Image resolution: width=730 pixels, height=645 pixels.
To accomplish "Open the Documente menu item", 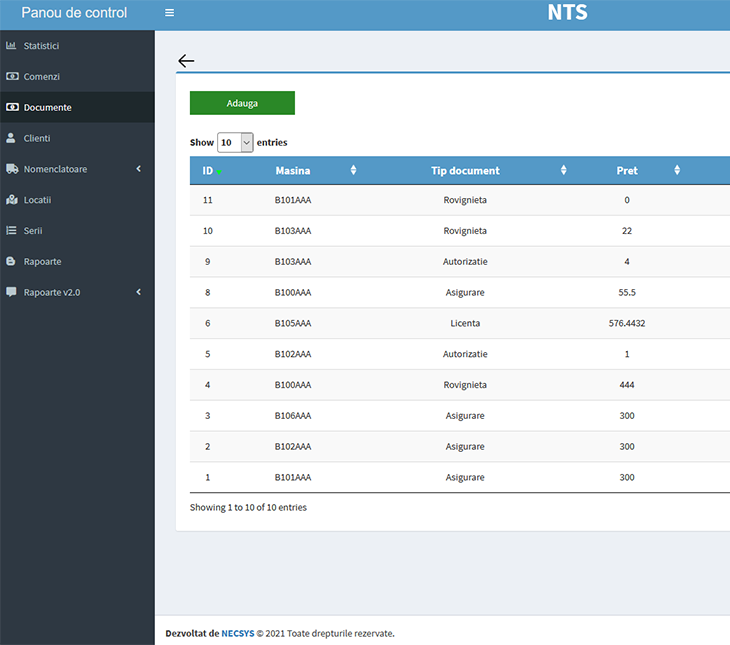I will [47, 108].
